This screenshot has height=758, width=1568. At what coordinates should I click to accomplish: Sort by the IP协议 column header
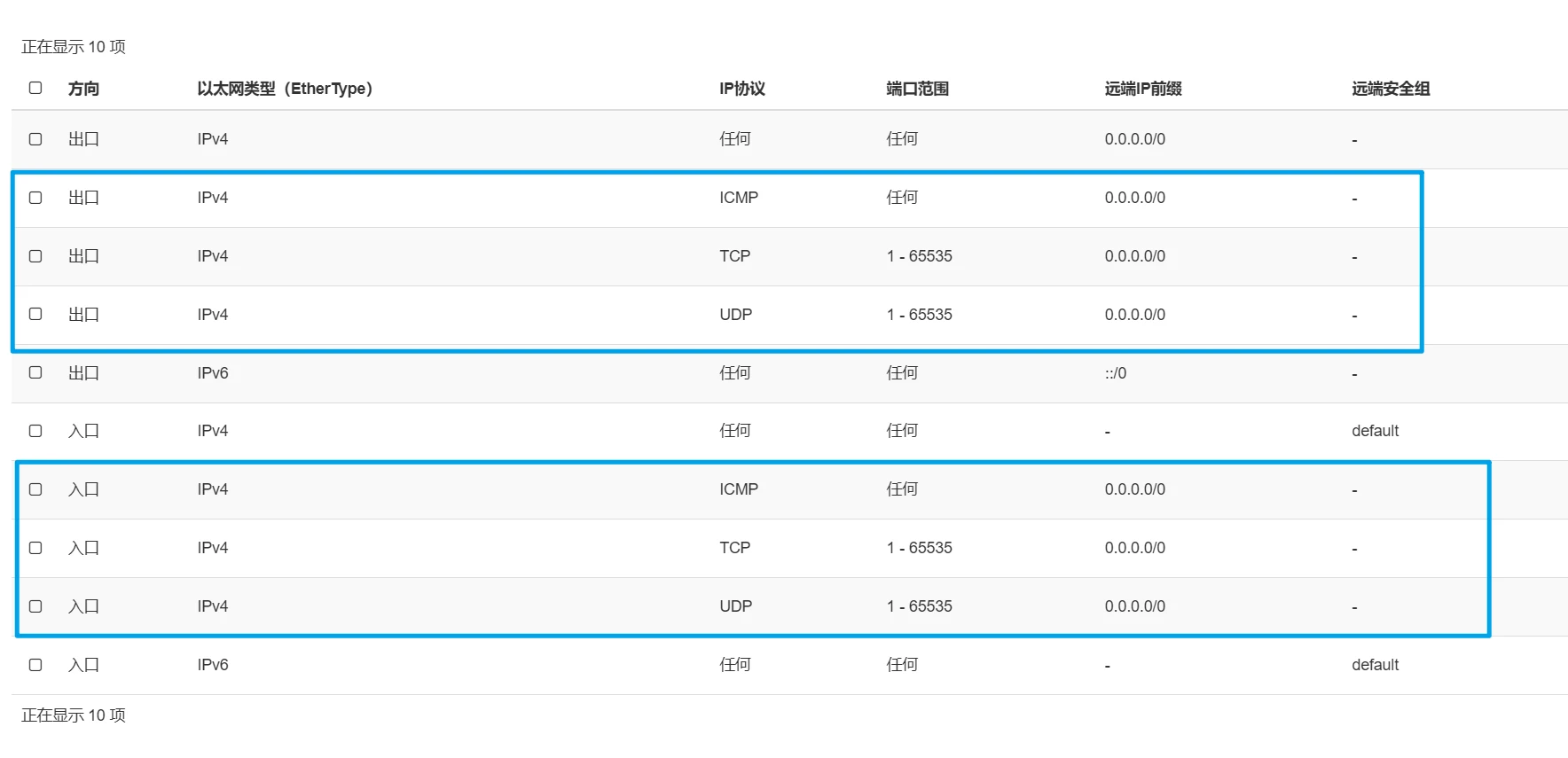[741, 89]
